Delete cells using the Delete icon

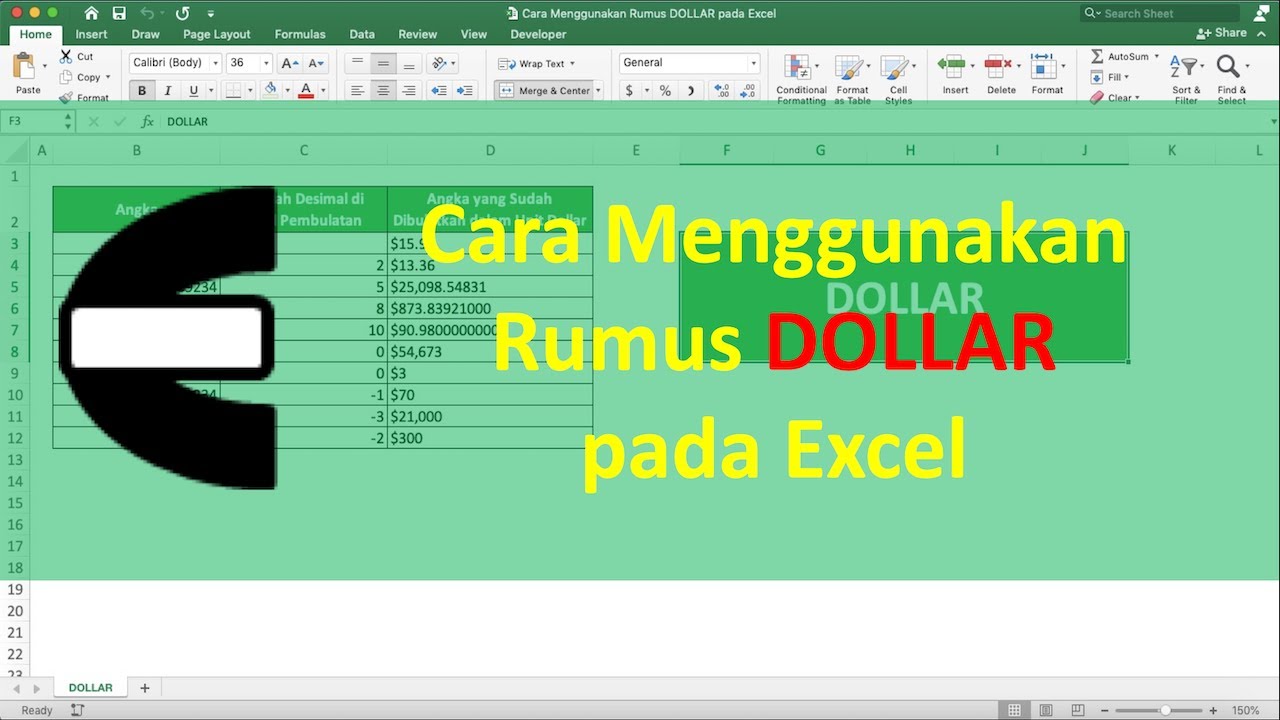1001,75
